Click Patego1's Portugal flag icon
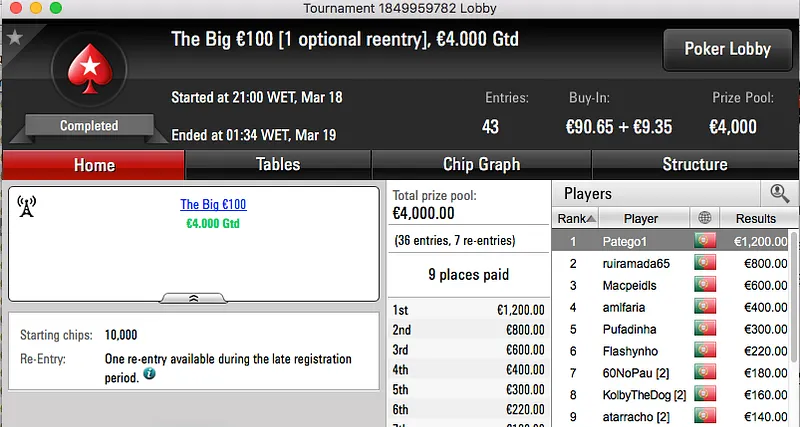800x427 pixels. (705, 241)
